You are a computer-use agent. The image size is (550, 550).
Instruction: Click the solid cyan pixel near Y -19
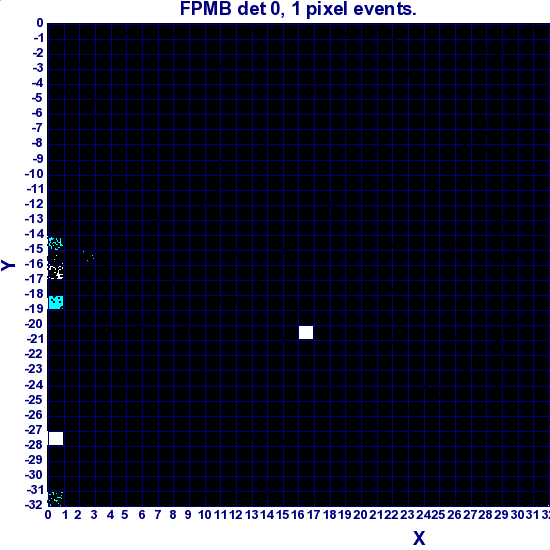tap(56, 302)
